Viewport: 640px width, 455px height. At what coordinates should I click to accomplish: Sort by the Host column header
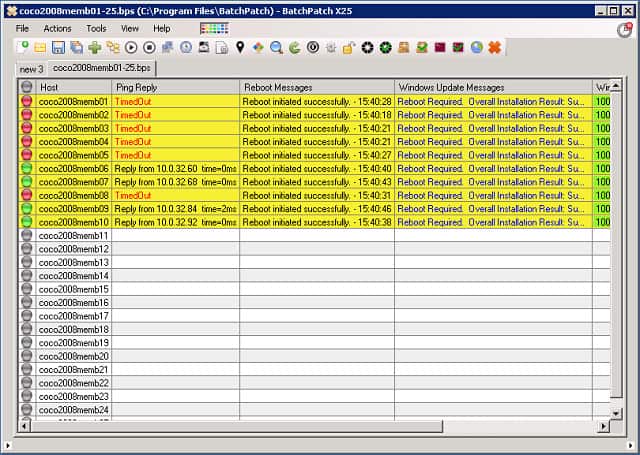(x=73, y=87)
